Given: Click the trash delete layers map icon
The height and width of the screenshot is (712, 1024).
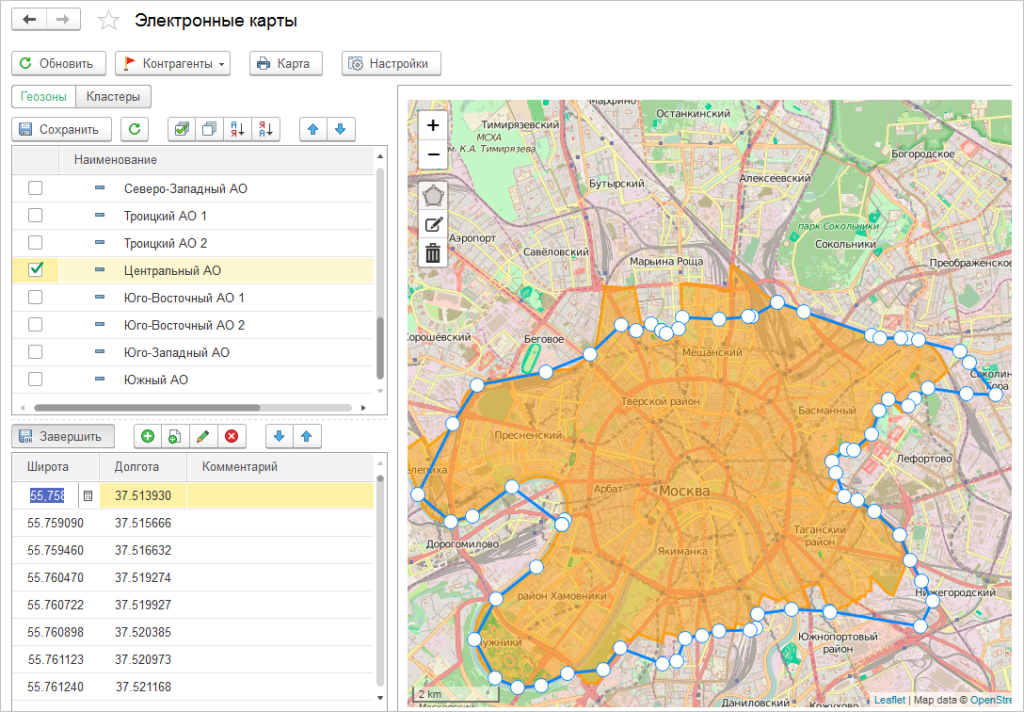Looking at the screenshot, I should pyautogui.click(x=433, y=253).
